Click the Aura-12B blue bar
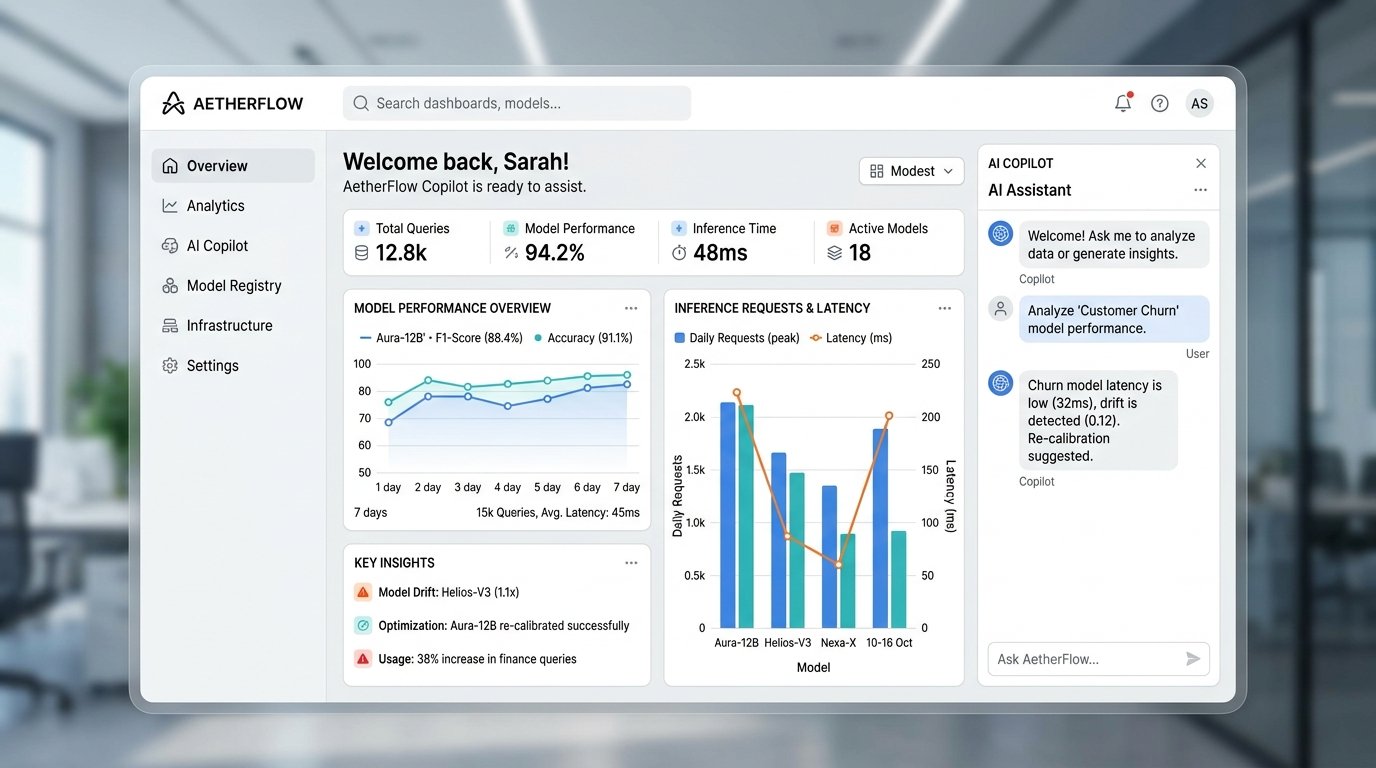Viewport: 1376px width, 768px height. coord(728,515)
